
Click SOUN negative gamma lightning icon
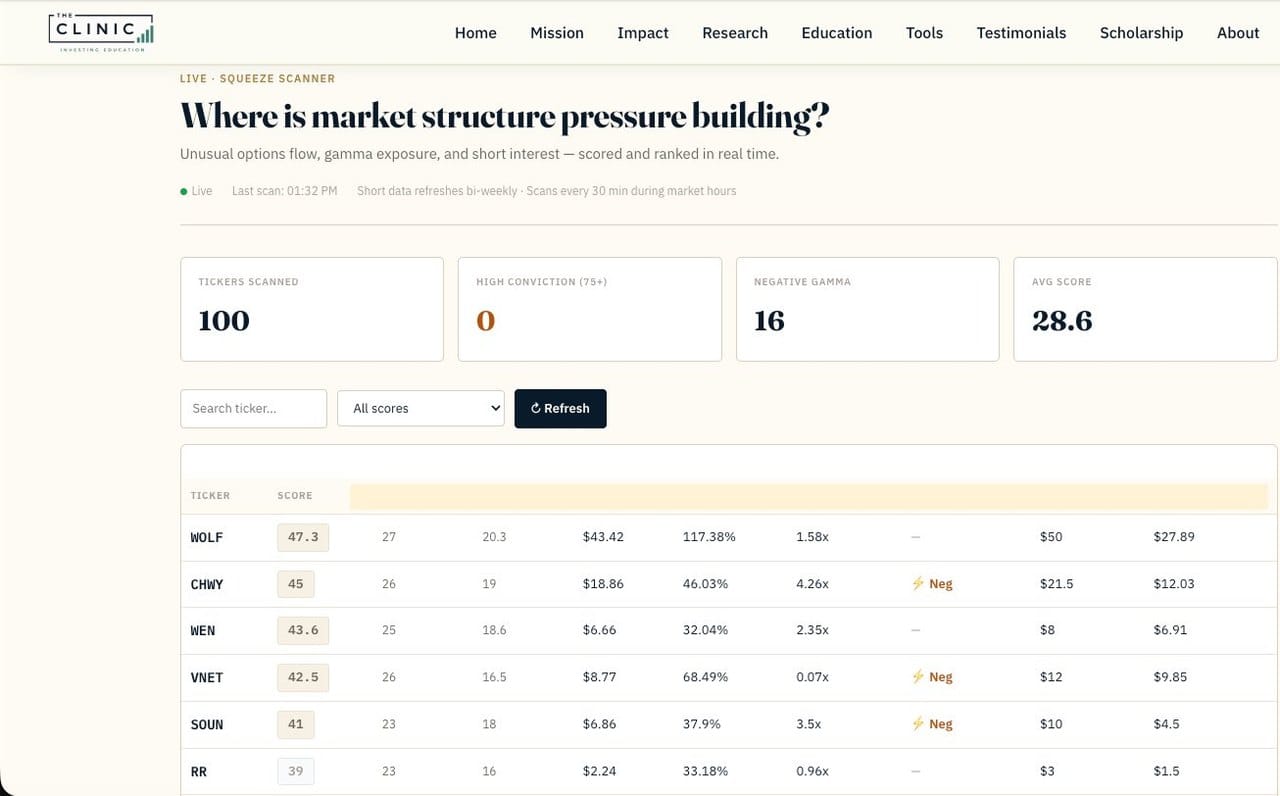click(x=918, y=724)
